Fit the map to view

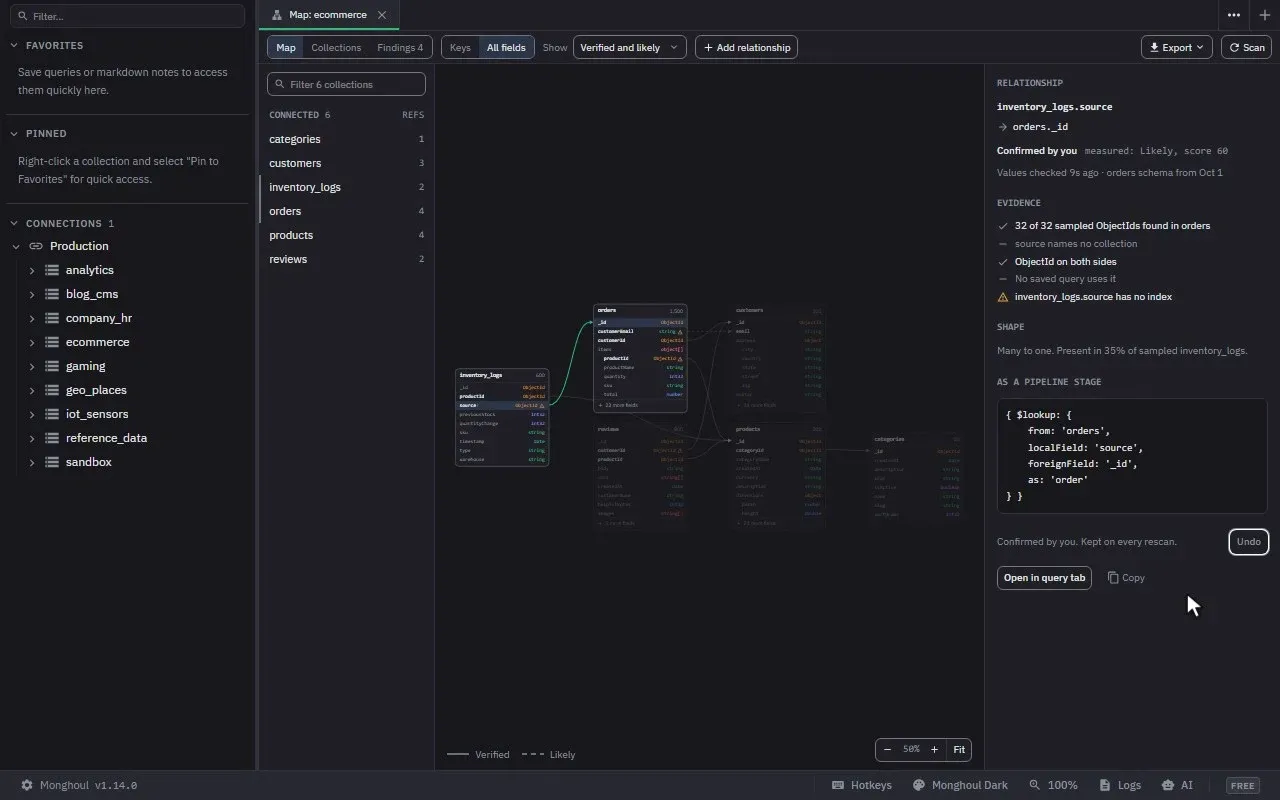click(x=959, y=750)
